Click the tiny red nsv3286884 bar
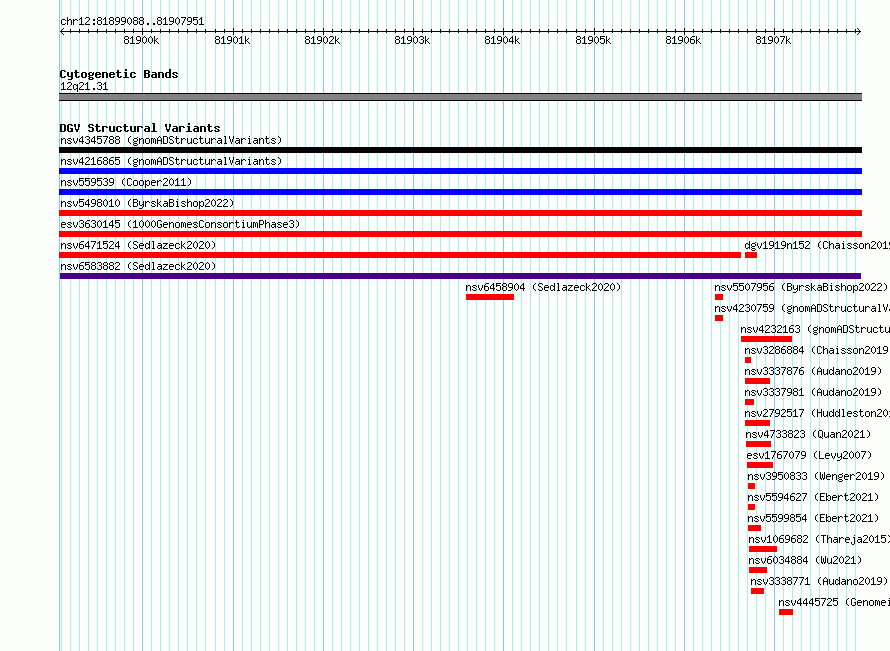 pyautogui.click(x=748, y=360)
